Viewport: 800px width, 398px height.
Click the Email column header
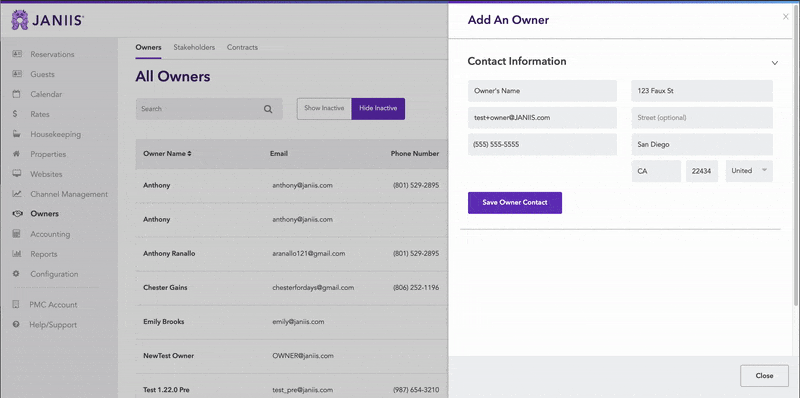click(279, 154)
